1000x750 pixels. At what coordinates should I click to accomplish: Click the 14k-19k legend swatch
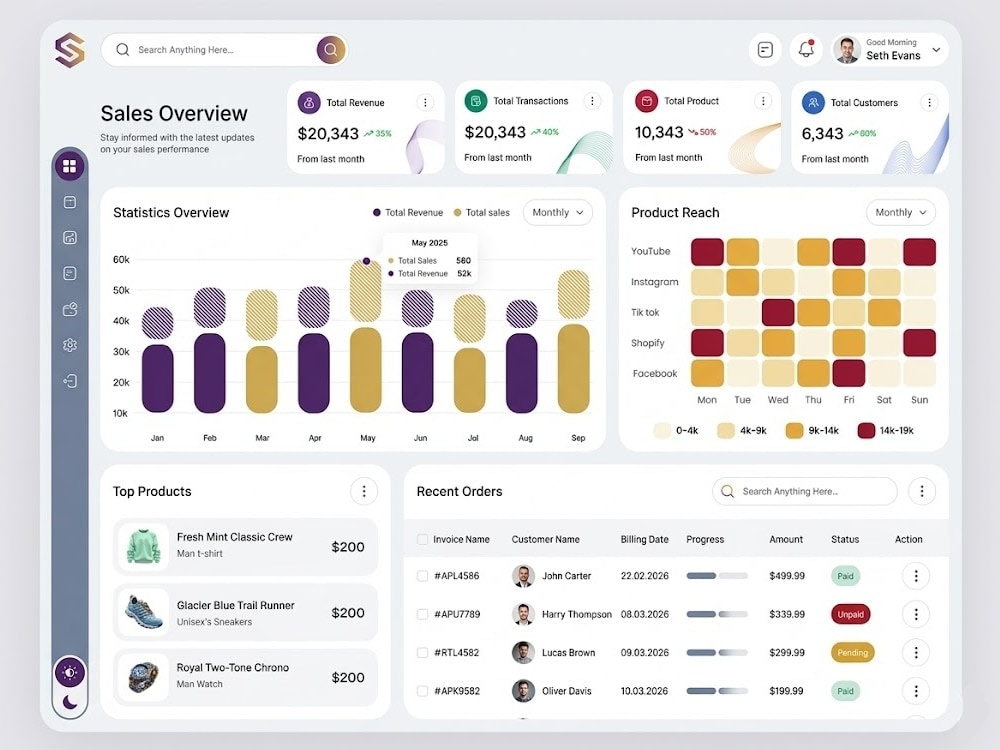pos(866,430)
